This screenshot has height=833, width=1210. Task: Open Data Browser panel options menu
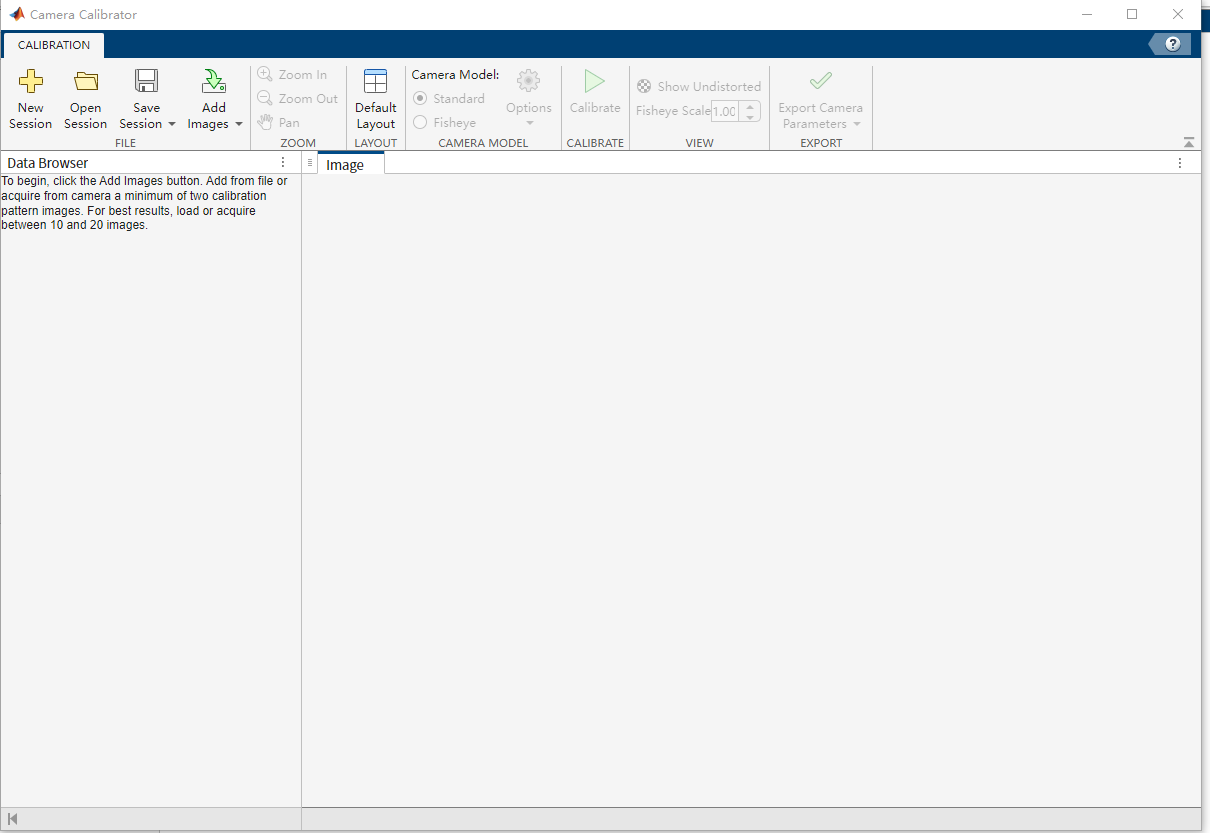283,162
